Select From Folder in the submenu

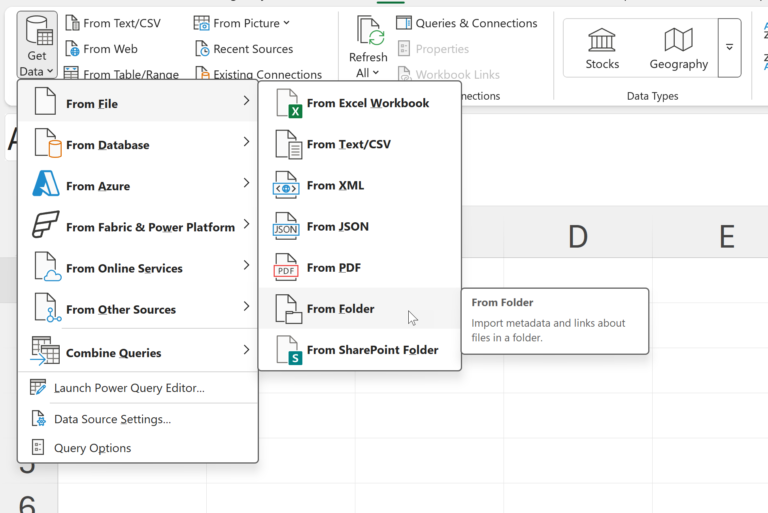[340, 309]
